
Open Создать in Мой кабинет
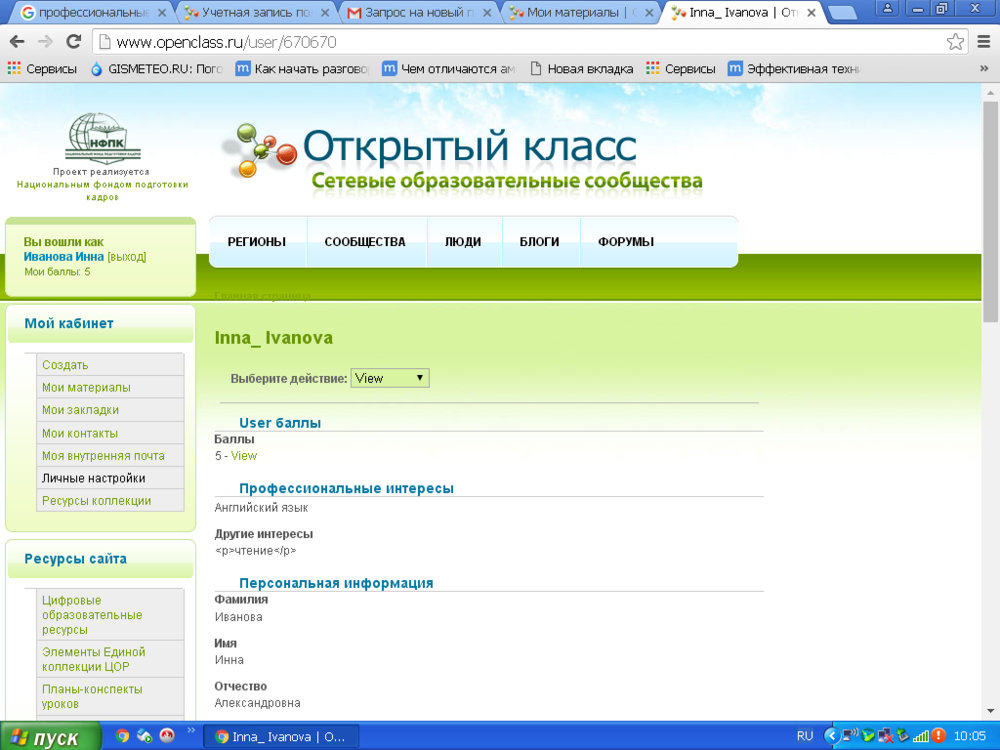tap(65, 365)
